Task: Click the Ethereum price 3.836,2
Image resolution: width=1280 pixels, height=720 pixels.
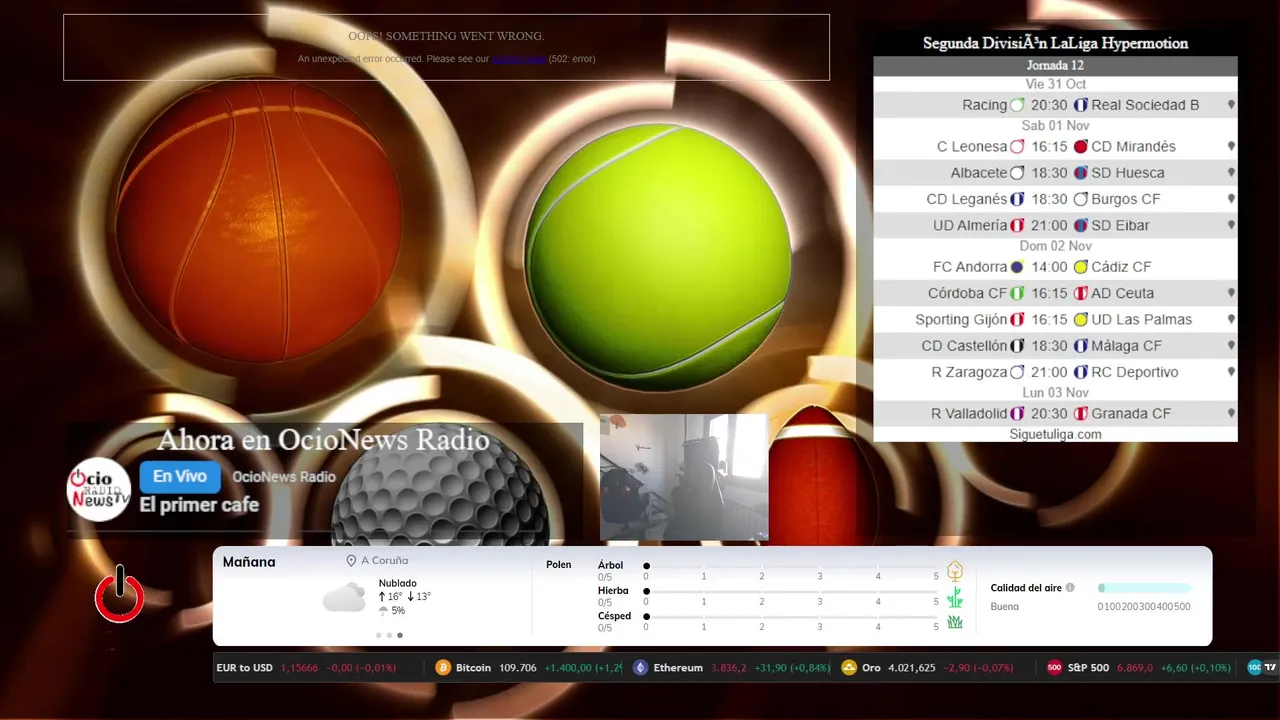Action: (x=729, y=668)
